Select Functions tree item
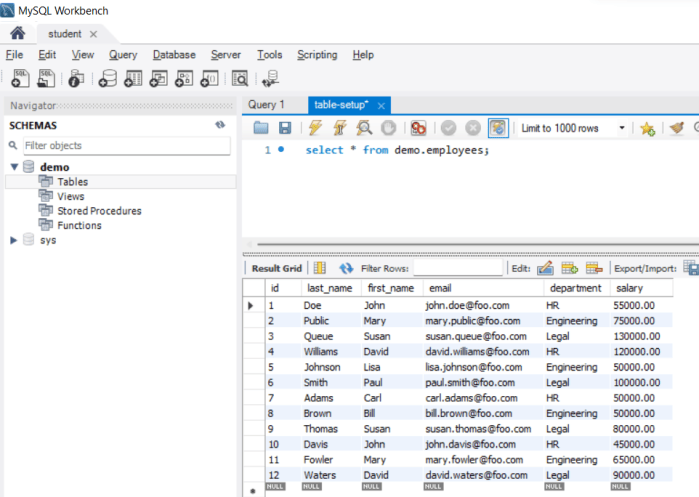Screen dimensions: 699x497 click(79, 225)
